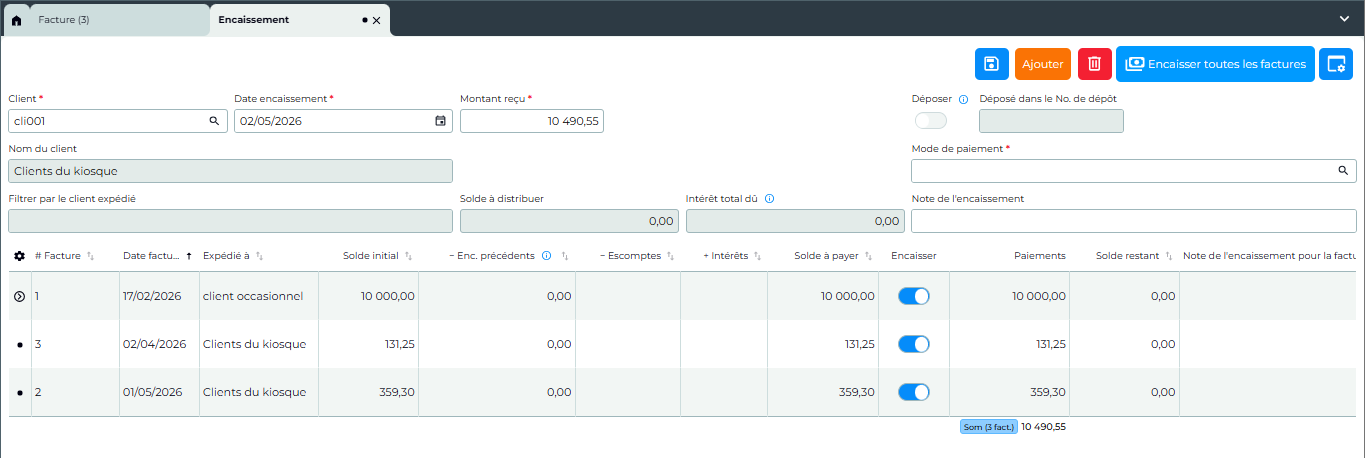Expand the row arrow of invoice 1
The height and width of the screenshot is (458, 1365).
[19, 296]
